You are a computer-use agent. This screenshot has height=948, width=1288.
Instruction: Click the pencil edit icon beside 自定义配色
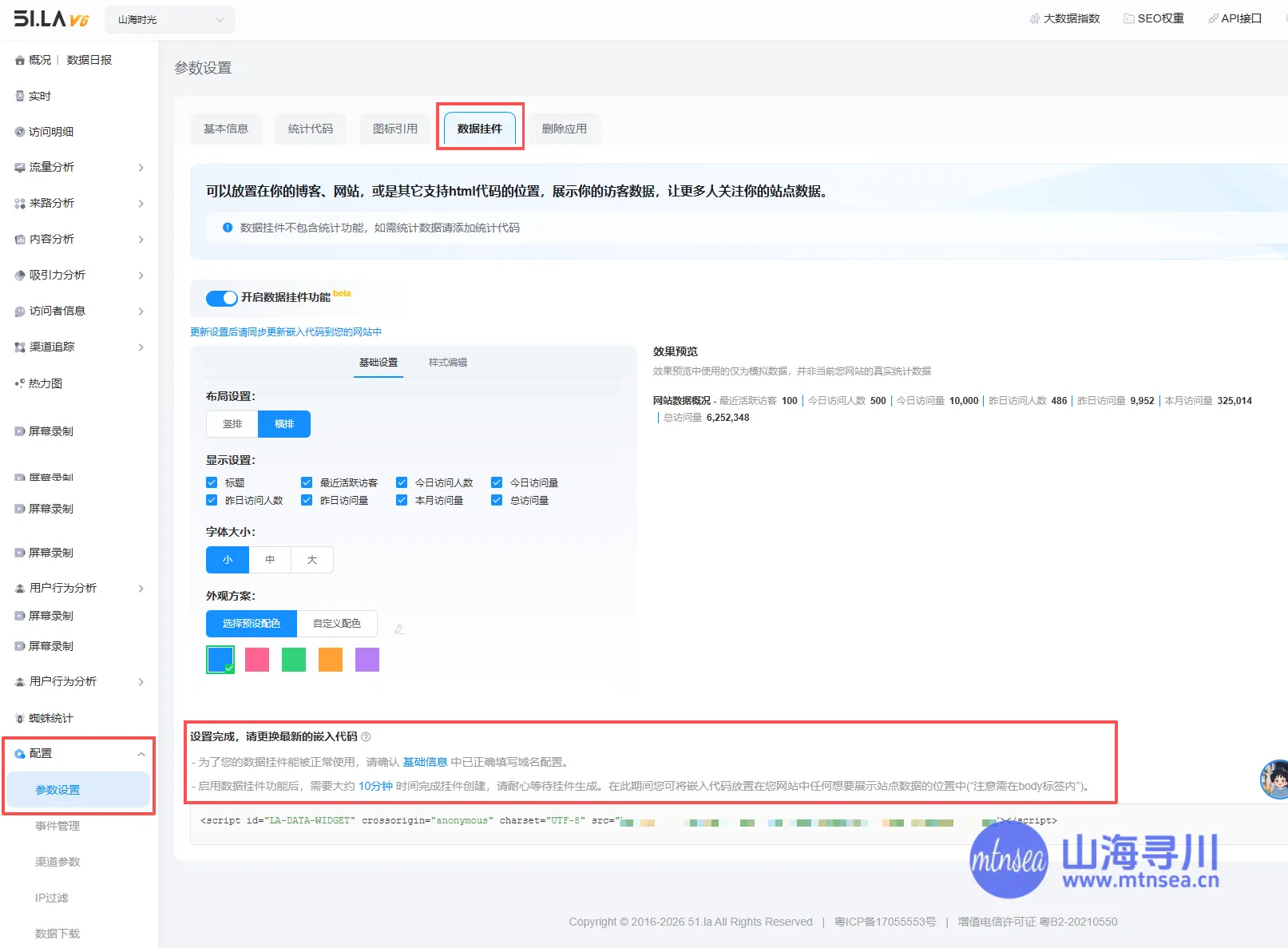point(399,629)
